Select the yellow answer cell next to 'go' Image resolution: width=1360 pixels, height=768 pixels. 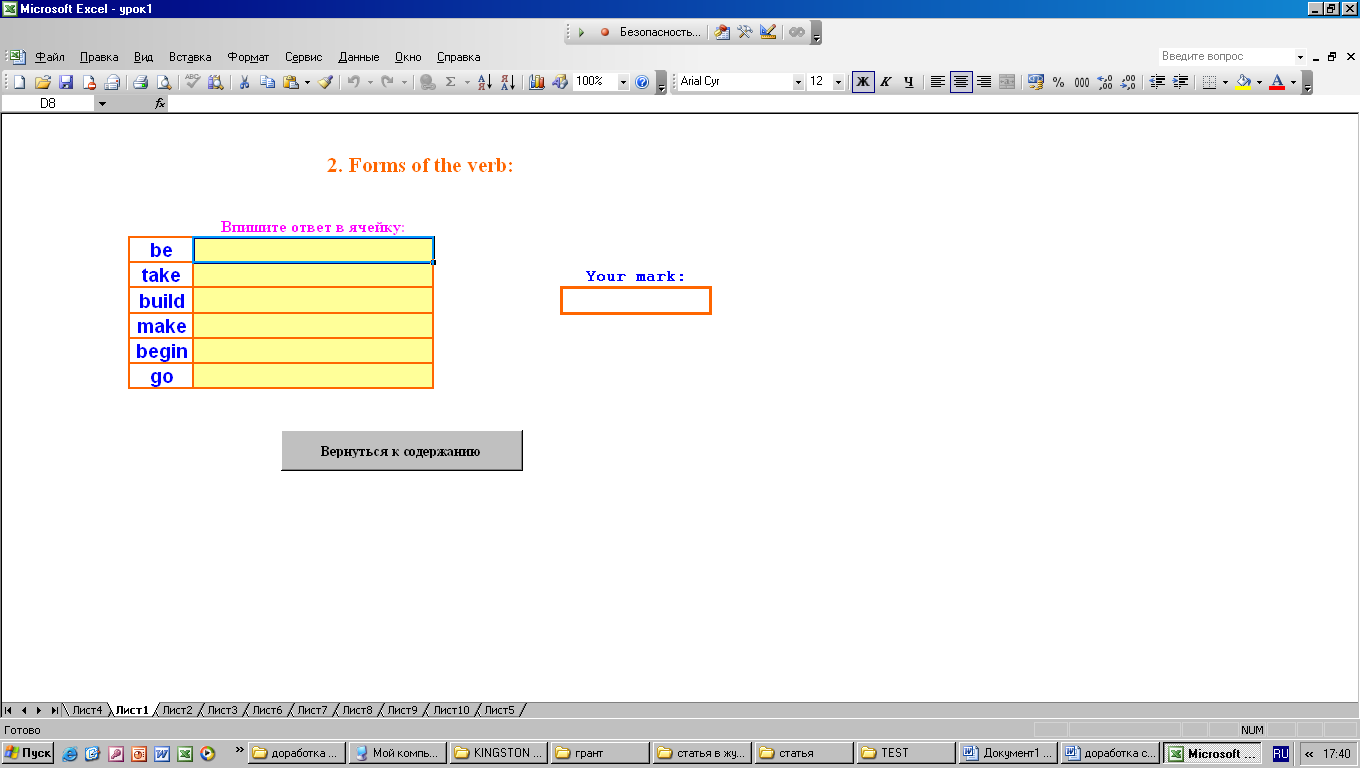pos(313,376)
